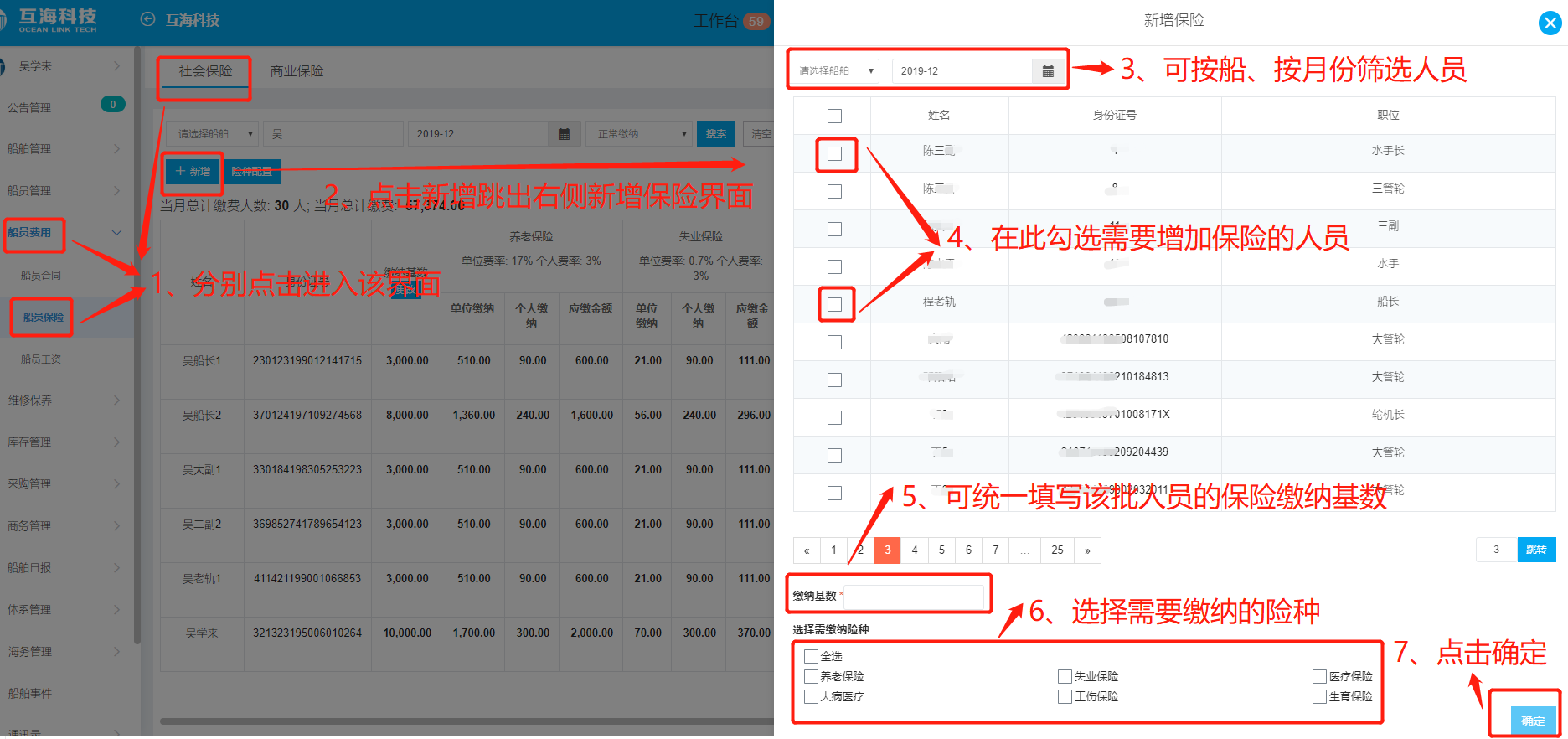The height and width of the screenshot is (739, 1568).
Task: Expand the 船员管理 sidebar menu
Action: tap(116, 191)
